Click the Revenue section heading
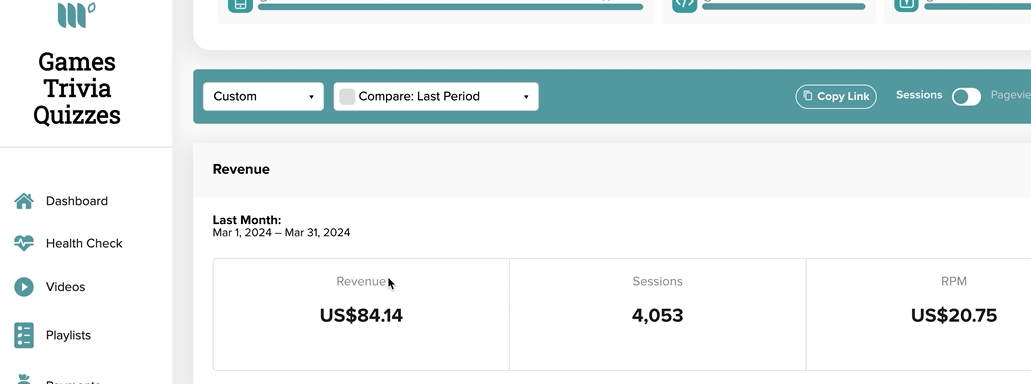 pyautogui.click(x=241, y=170)
